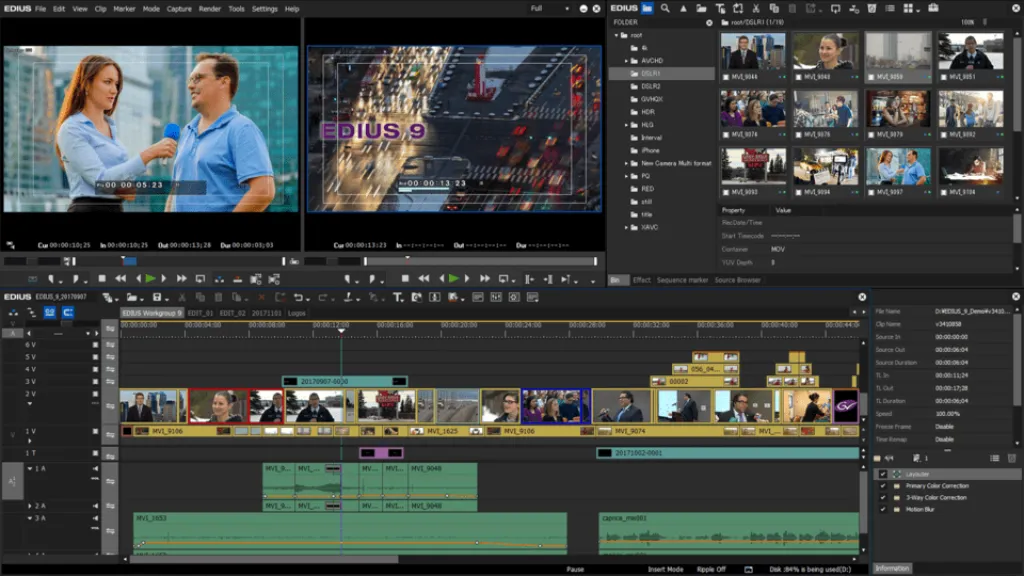Viewport: 1024px width, 576px height.
Task: Click stop button under the player monitor
Action: point(102,279)
